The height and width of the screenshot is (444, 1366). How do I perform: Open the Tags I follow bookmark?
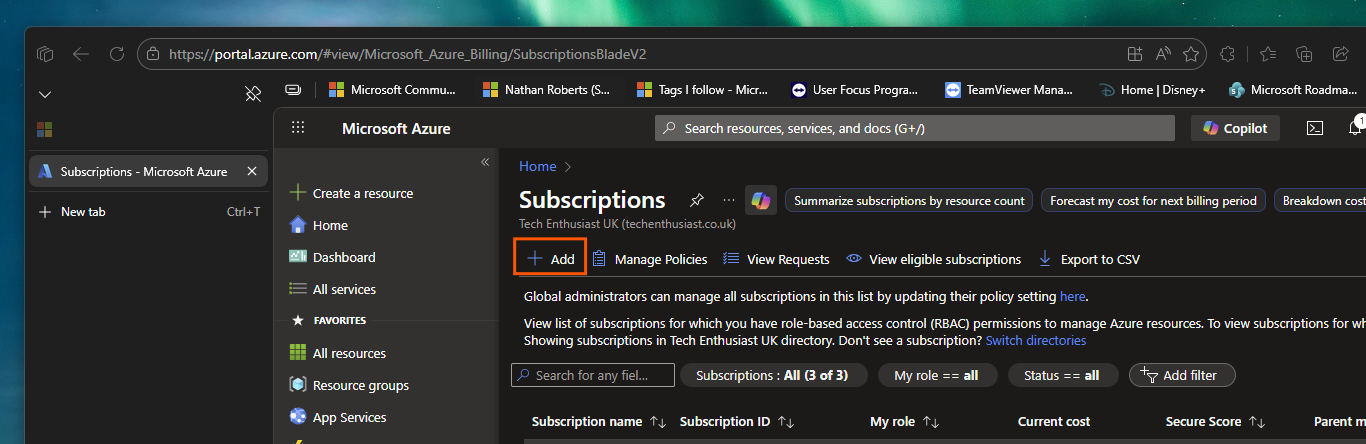702,89
